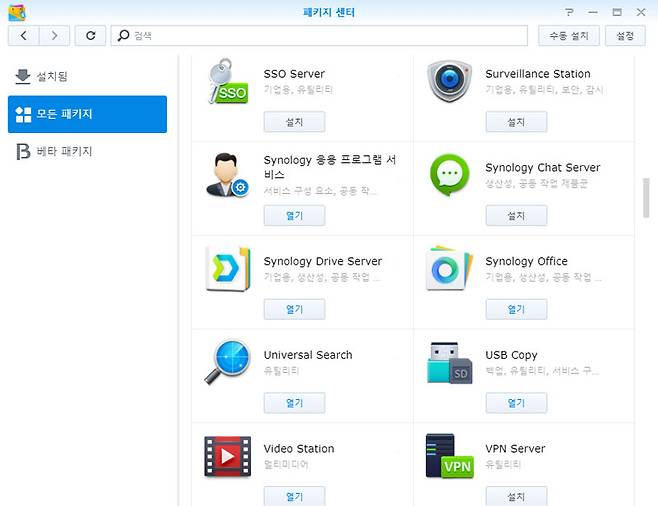Click the vertical scrollbar thumb
This screenshot has width=658, height=506.
[x=646, y=198]
